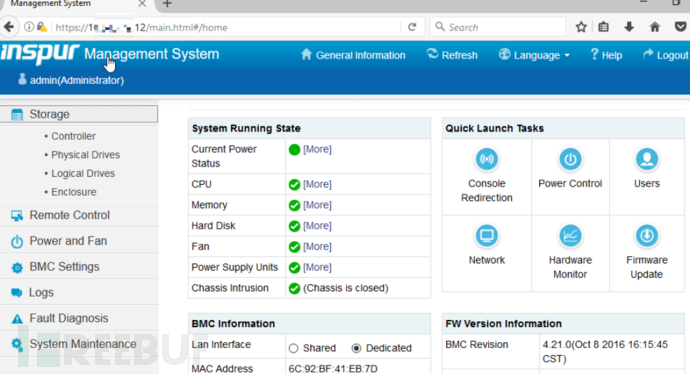Open General Information from top menu
This screenshot has width=690, height=374.
[353, 55]
